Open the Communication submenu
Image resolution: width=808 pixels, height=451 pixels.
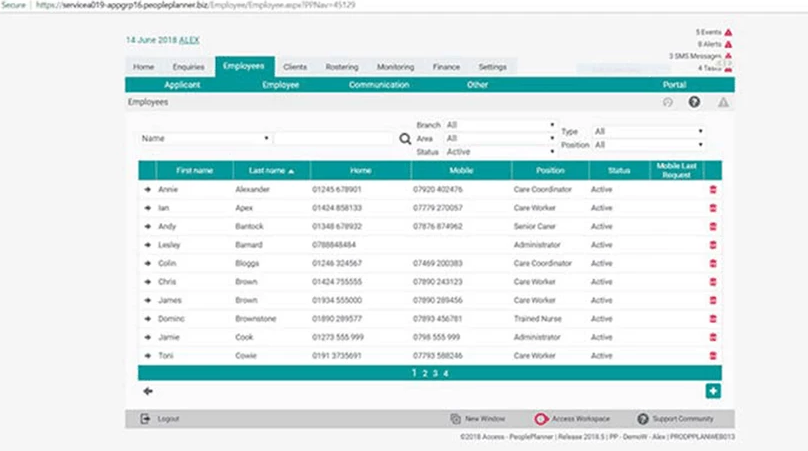[x=379, y=85]
